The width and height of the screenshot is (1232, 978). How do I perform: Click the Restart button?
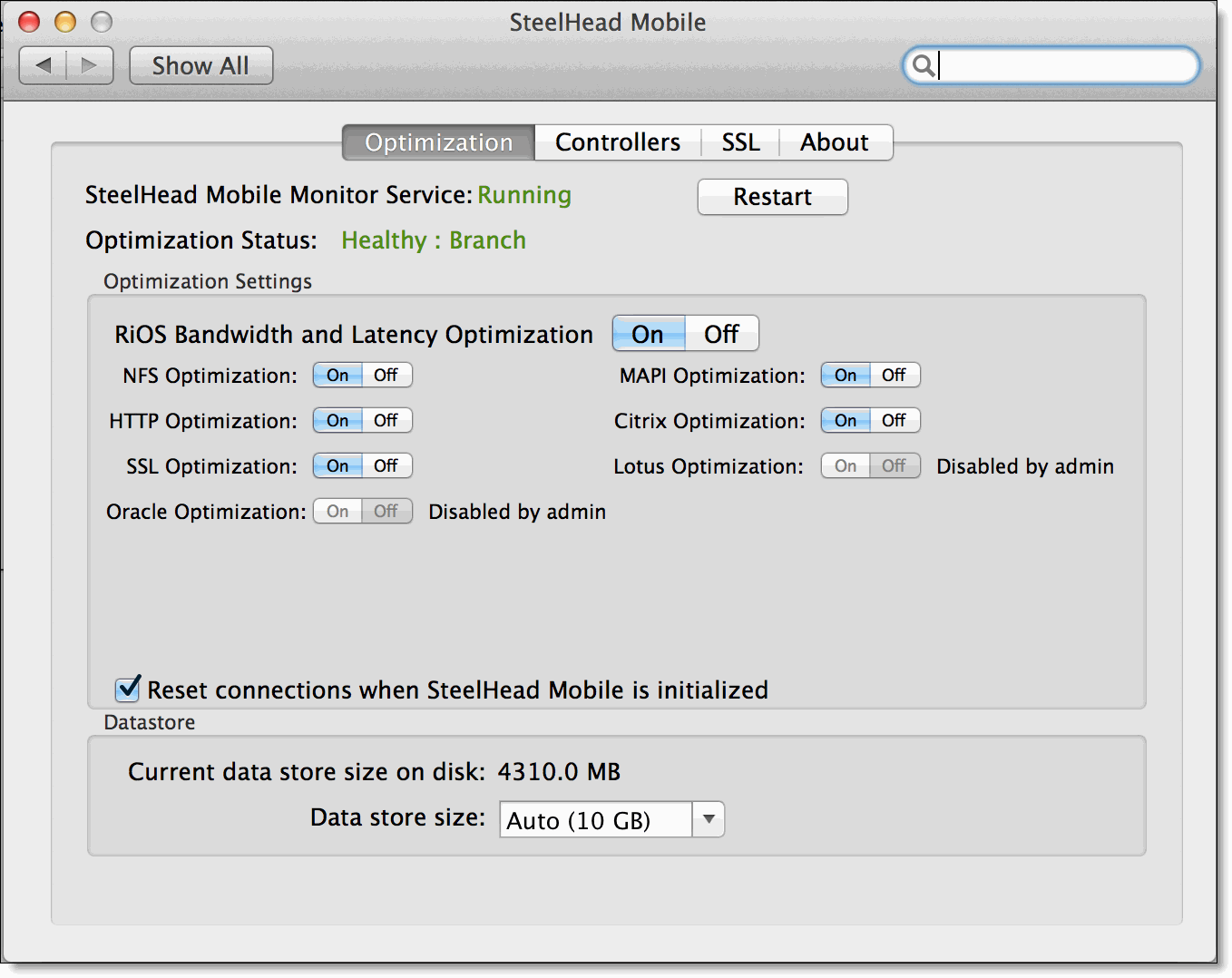coord(772,197)
